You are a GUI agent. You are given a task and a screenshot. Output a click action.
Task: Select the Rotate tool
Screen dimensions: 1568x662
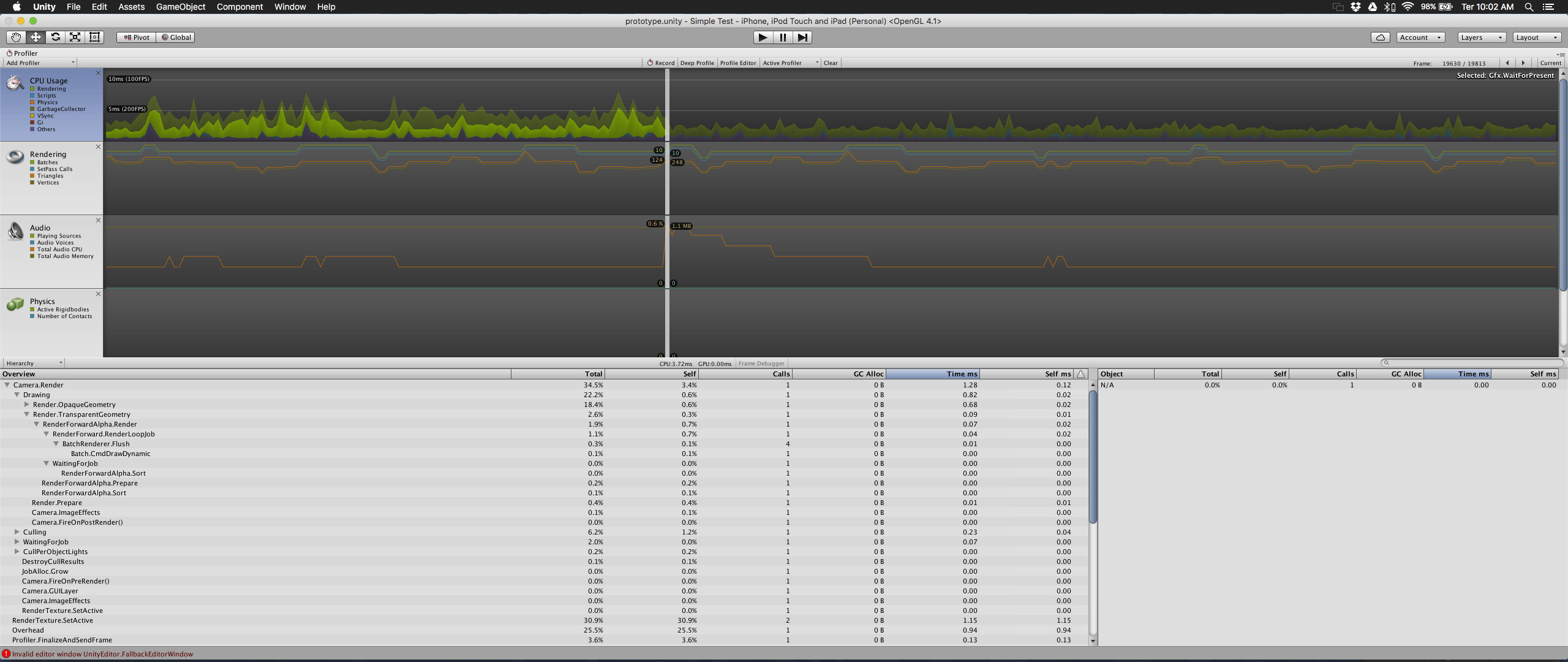(55, 37)
